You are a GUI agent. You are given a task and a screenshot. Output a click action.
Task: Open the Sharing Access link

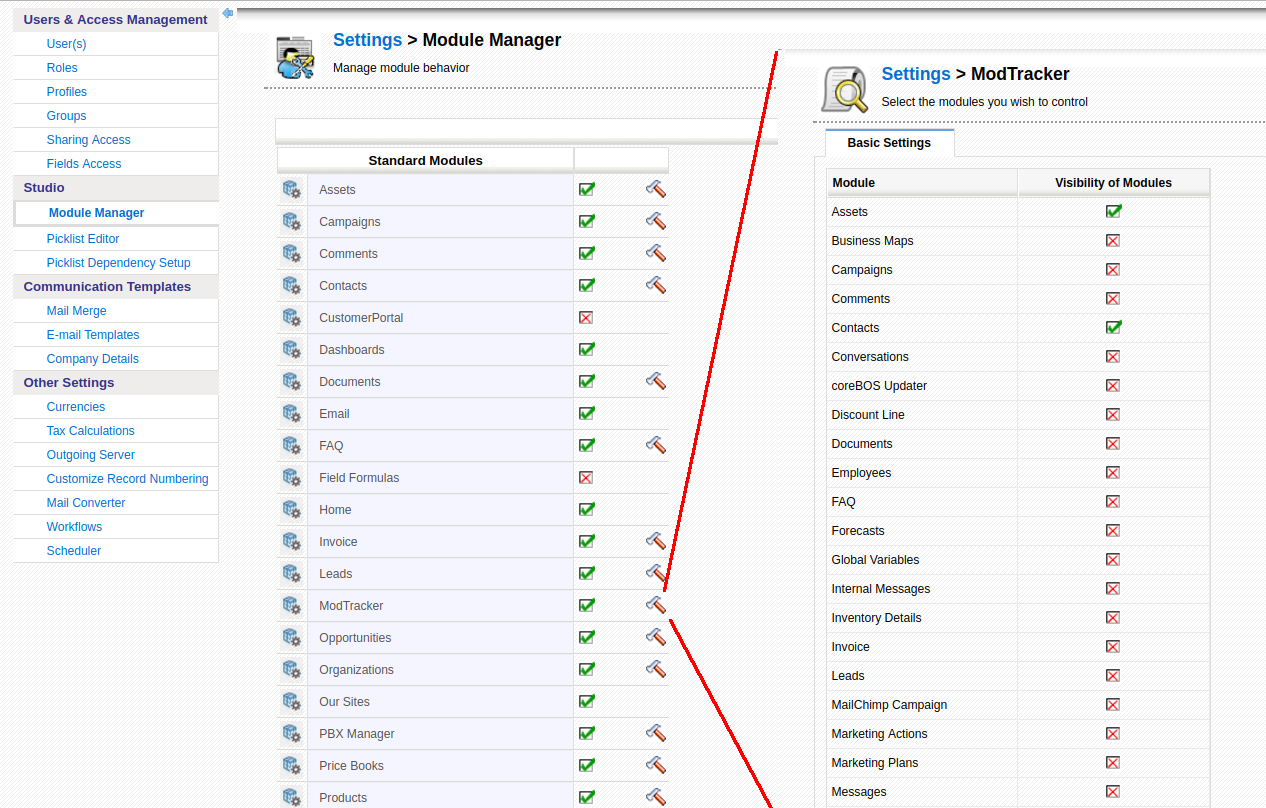(88, 140)
